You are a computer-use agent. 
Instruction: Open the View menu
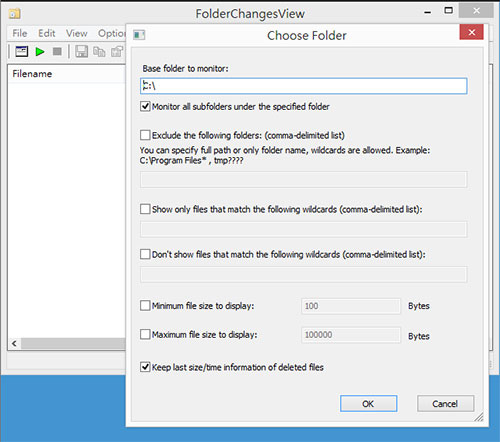76,33
